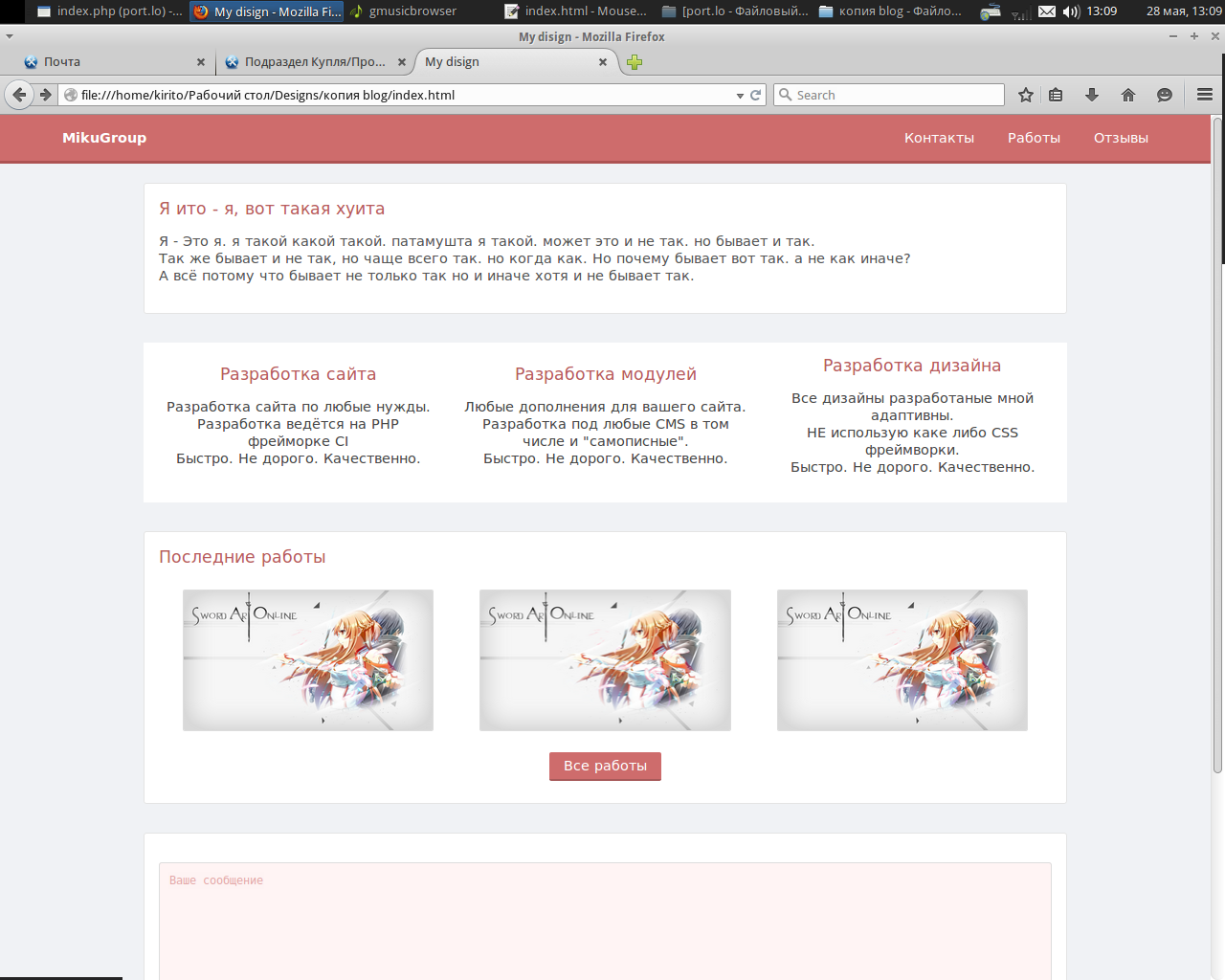1225x980 pixels.
Task: Show bookmarks list icon
Action: [x=1056, y=95]
